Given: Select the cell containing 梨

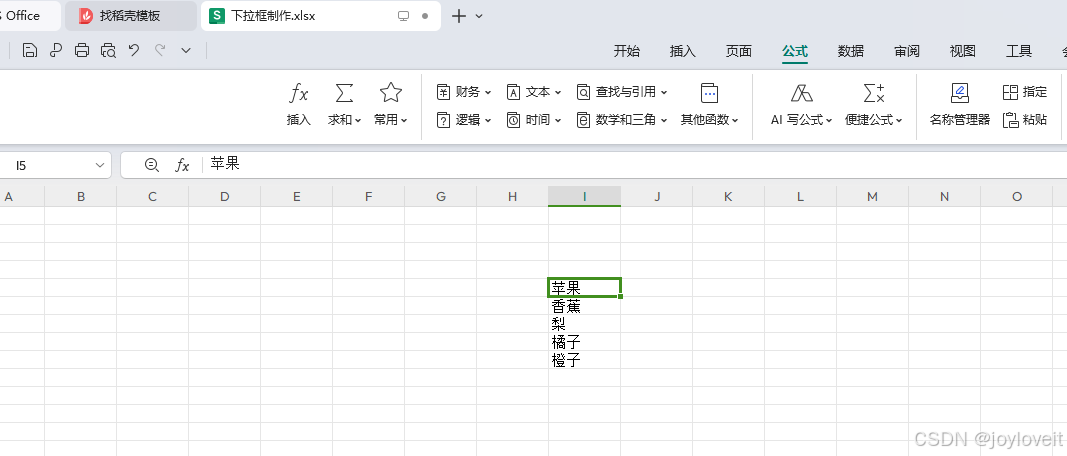Looking at the screenshot, I should click(585, 324).
